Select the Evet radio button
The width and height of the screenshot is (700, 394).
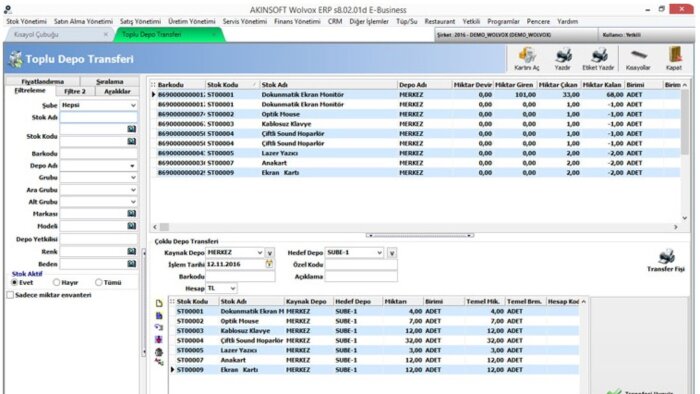point(14,282)
